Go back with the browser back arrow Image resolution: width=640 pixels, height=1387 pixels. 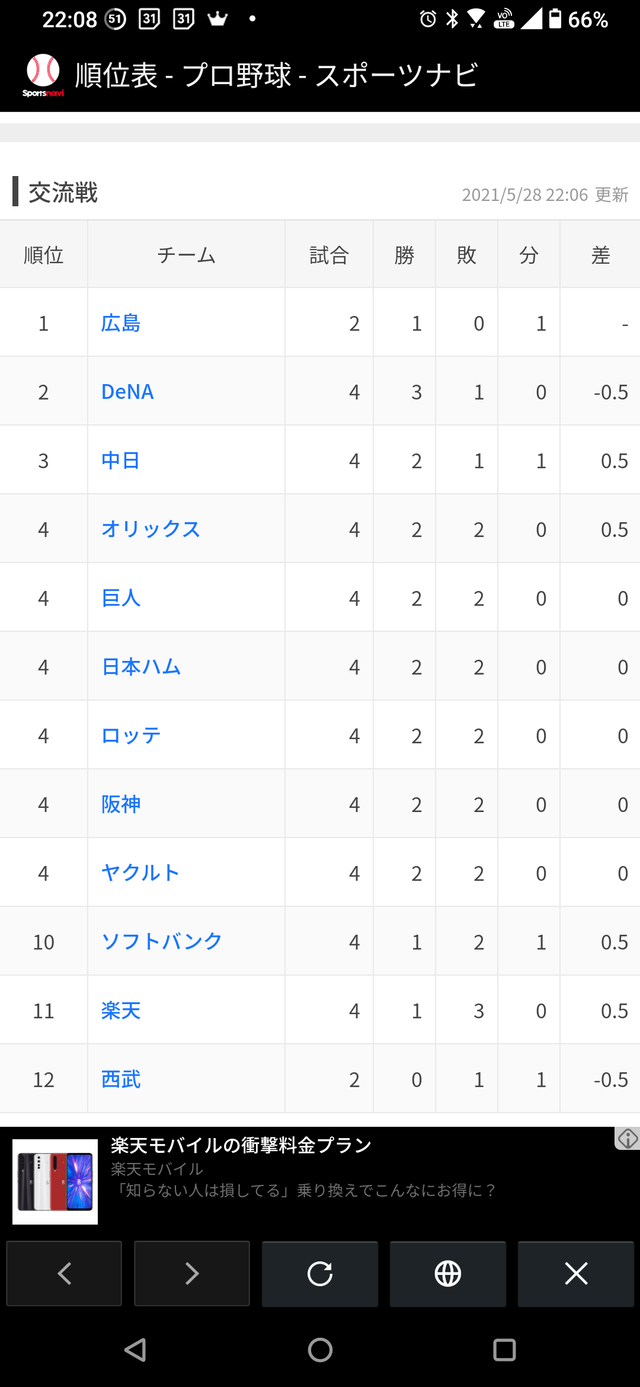pos(64,1273)
